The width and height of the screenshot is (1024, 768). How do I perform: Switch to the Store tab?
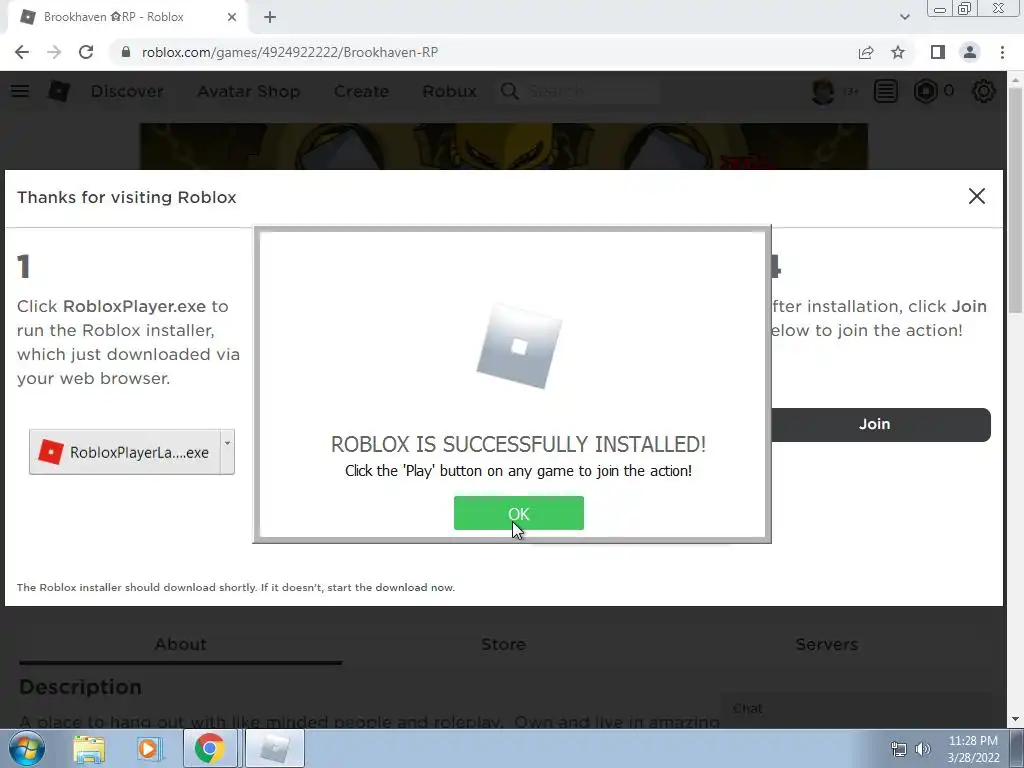point(504,645)
